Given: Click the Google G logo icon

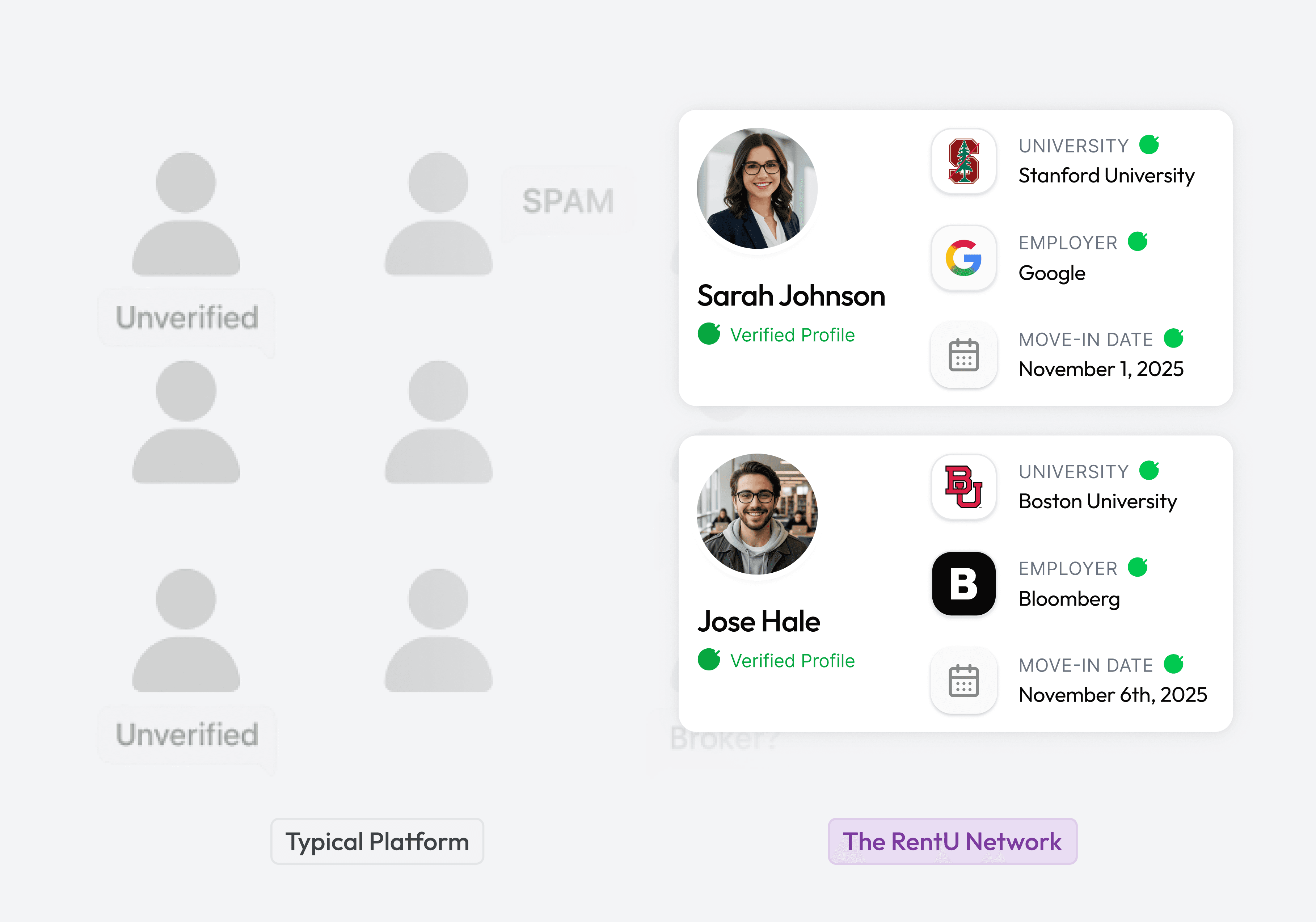Looking at the screenshot, I should (x=963, y=258).
